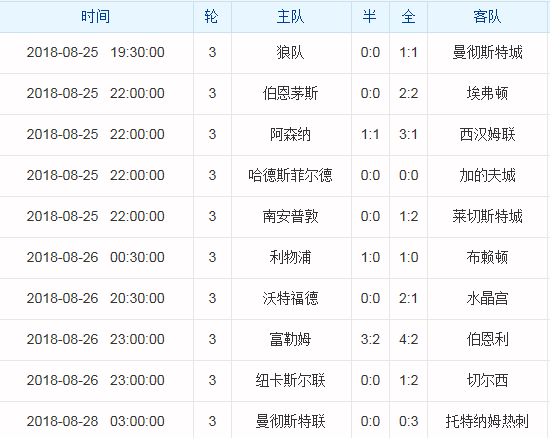Click full-time score 0:0 in 哈德斯菲尔德 row
The width and height of the screenshot is (550, 438).
coord(408,176)
